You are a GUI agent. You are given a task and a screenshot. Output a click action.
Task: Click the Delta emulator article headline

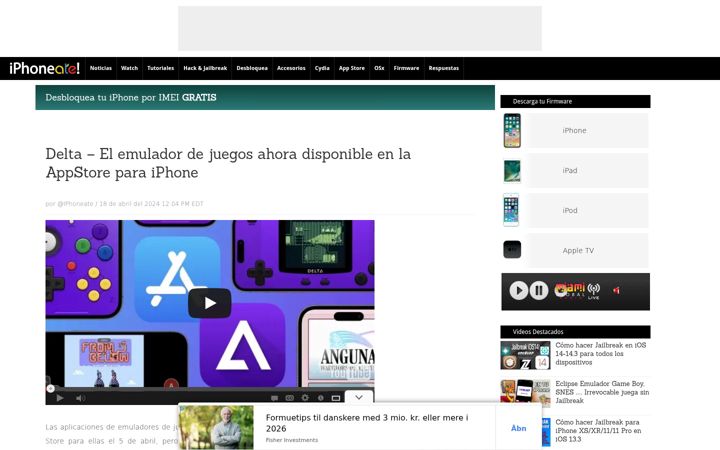pyautogui.click(x=228, y=163)
